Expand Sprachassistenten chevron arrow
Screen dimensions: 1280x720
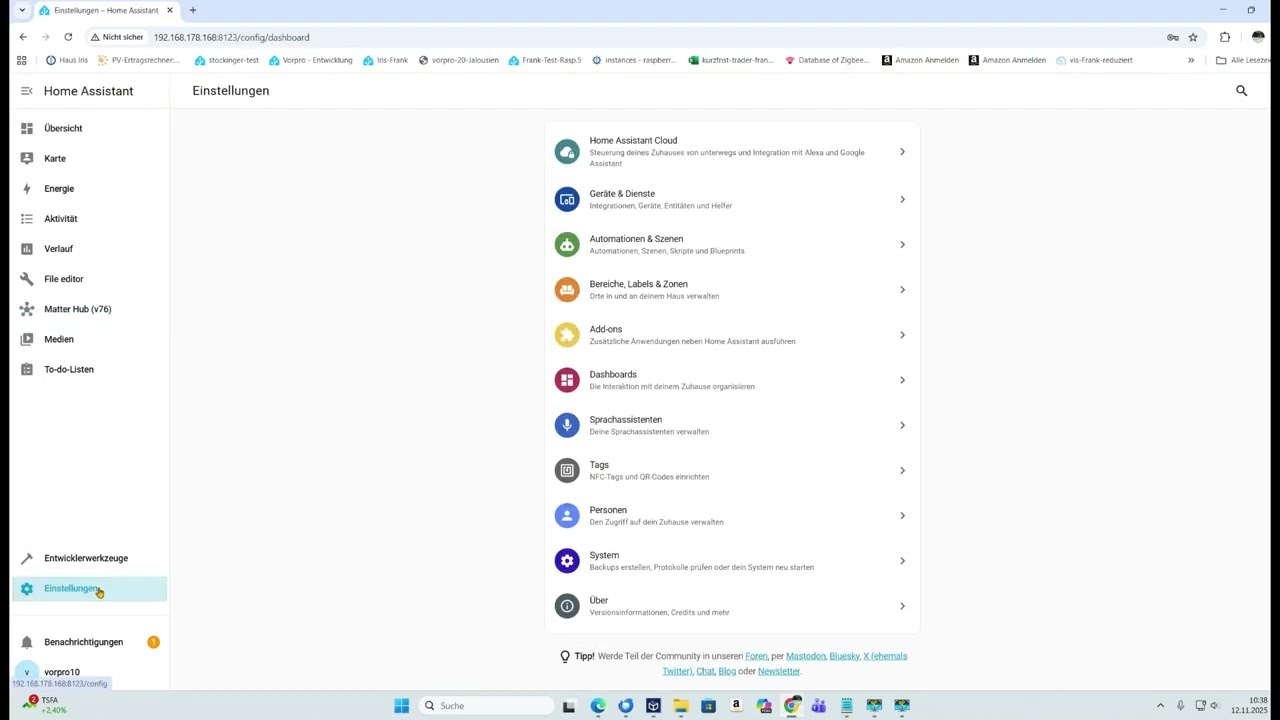[902, 425]
